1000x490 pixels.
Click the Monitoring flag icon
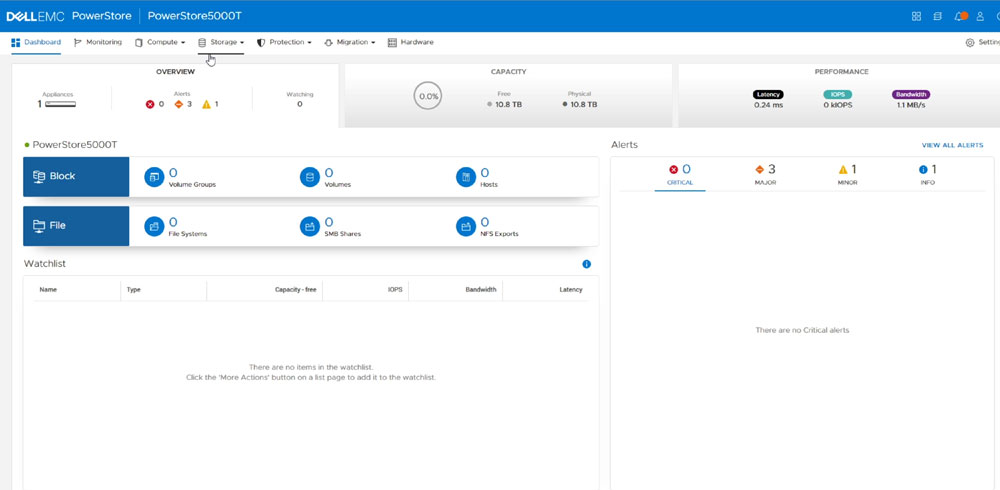click(78, 42)
